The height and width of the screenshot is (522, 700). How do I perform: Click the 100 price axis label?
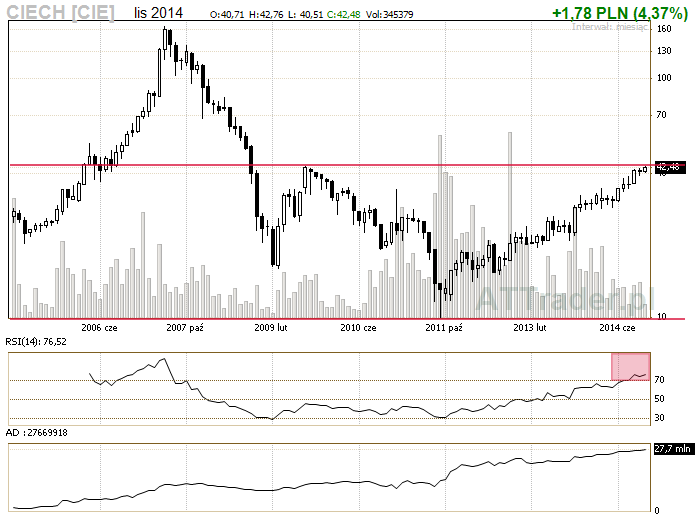pyautogui.click(x=664, y=78)
